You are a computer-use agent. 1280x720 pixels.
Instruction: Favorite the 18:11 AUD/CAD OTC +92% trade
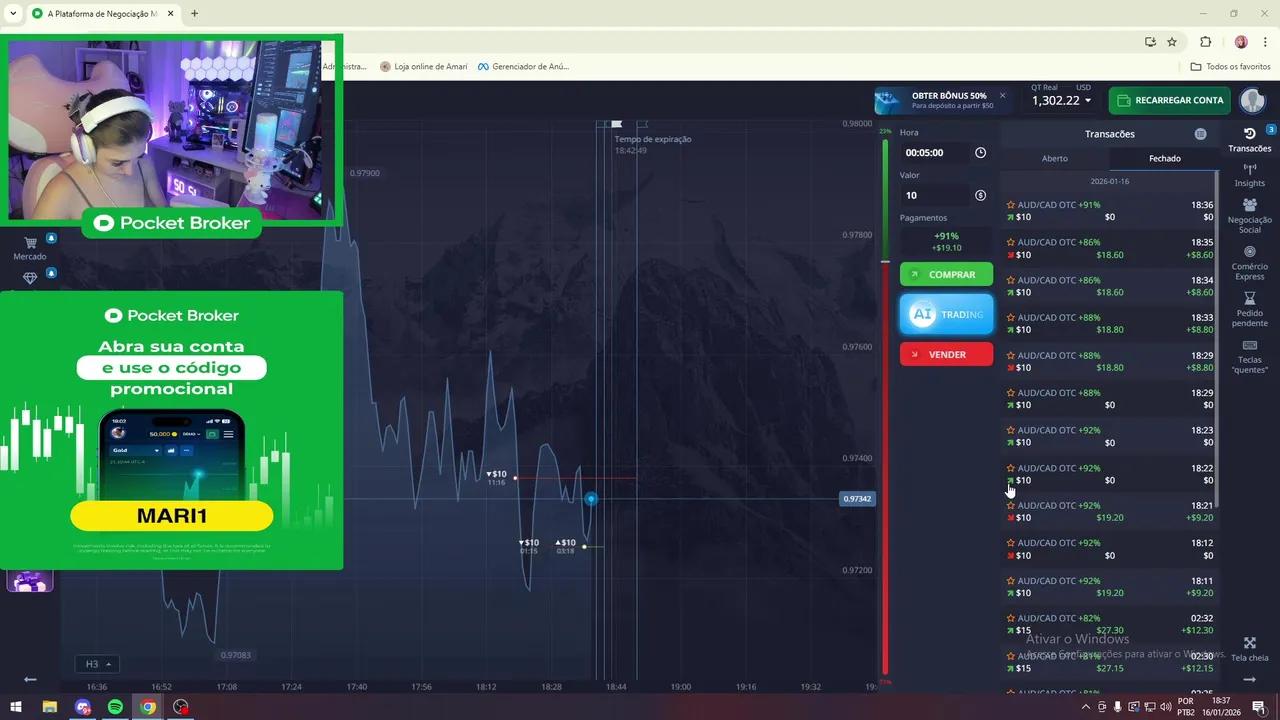(x=1011, y=581)
